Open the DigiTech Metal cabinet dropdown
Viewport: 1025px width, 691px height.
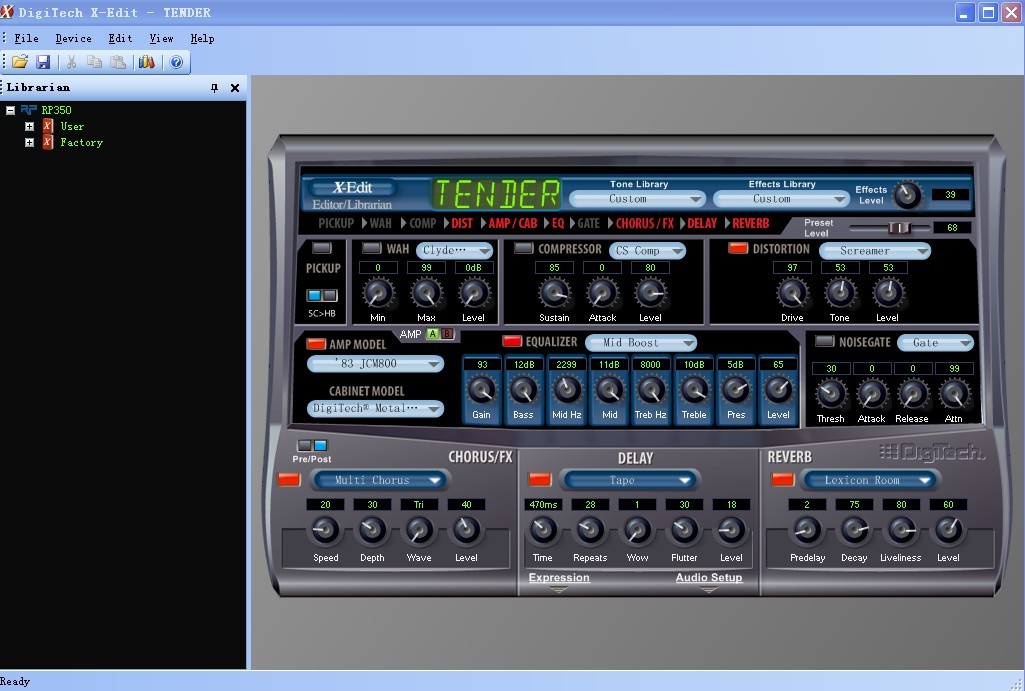375,409
